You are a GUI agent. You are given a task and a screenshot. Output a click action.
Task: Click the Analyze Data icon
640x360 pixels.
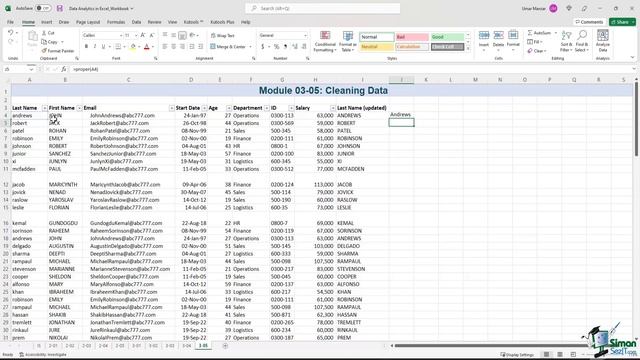click(602, 41)
